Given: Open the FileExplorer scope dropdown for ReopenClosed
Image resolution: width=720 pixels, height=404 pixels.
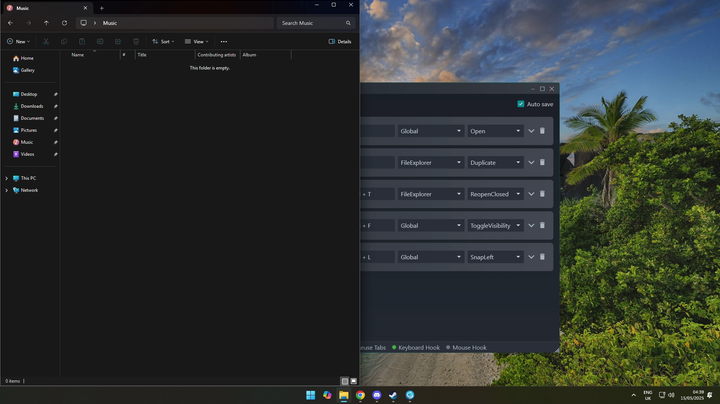Looking at the screenshot, I should click(430, 194).
